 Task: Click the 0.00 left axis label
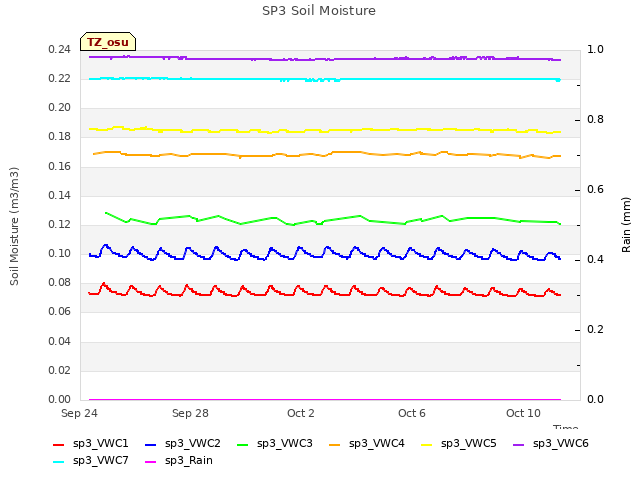[x=60, y=399]
